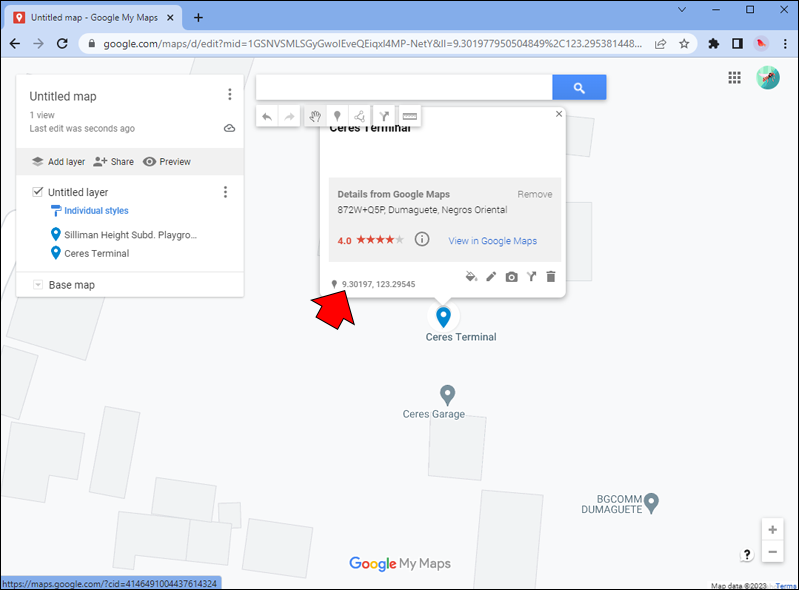Image resolution: width=799 pixels, height=590 pixels.
Task: Add photo using the camera icon
Action: pyautogui.click(x=512, y=277)
